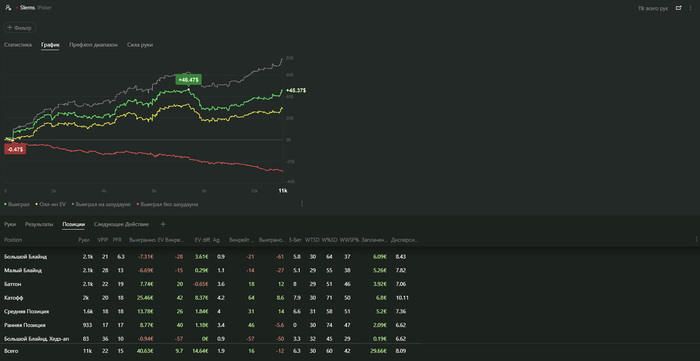Image resolution: width=700 pixels, height=361 pixels.
Task: Click the +45.37$ end value label
Action: pos(296,91)
